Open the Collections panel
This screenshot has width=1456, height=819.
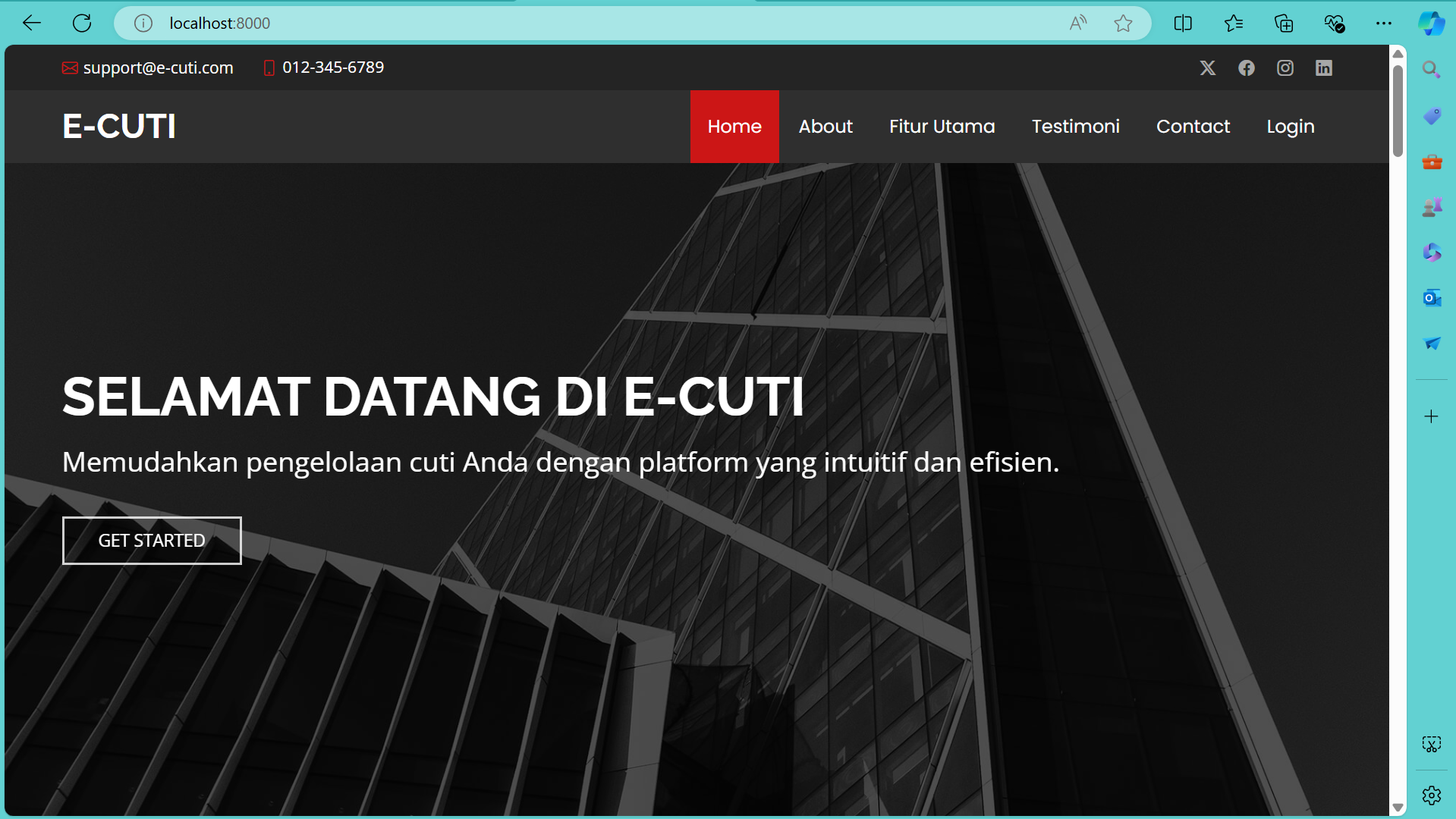[1284, 23]
